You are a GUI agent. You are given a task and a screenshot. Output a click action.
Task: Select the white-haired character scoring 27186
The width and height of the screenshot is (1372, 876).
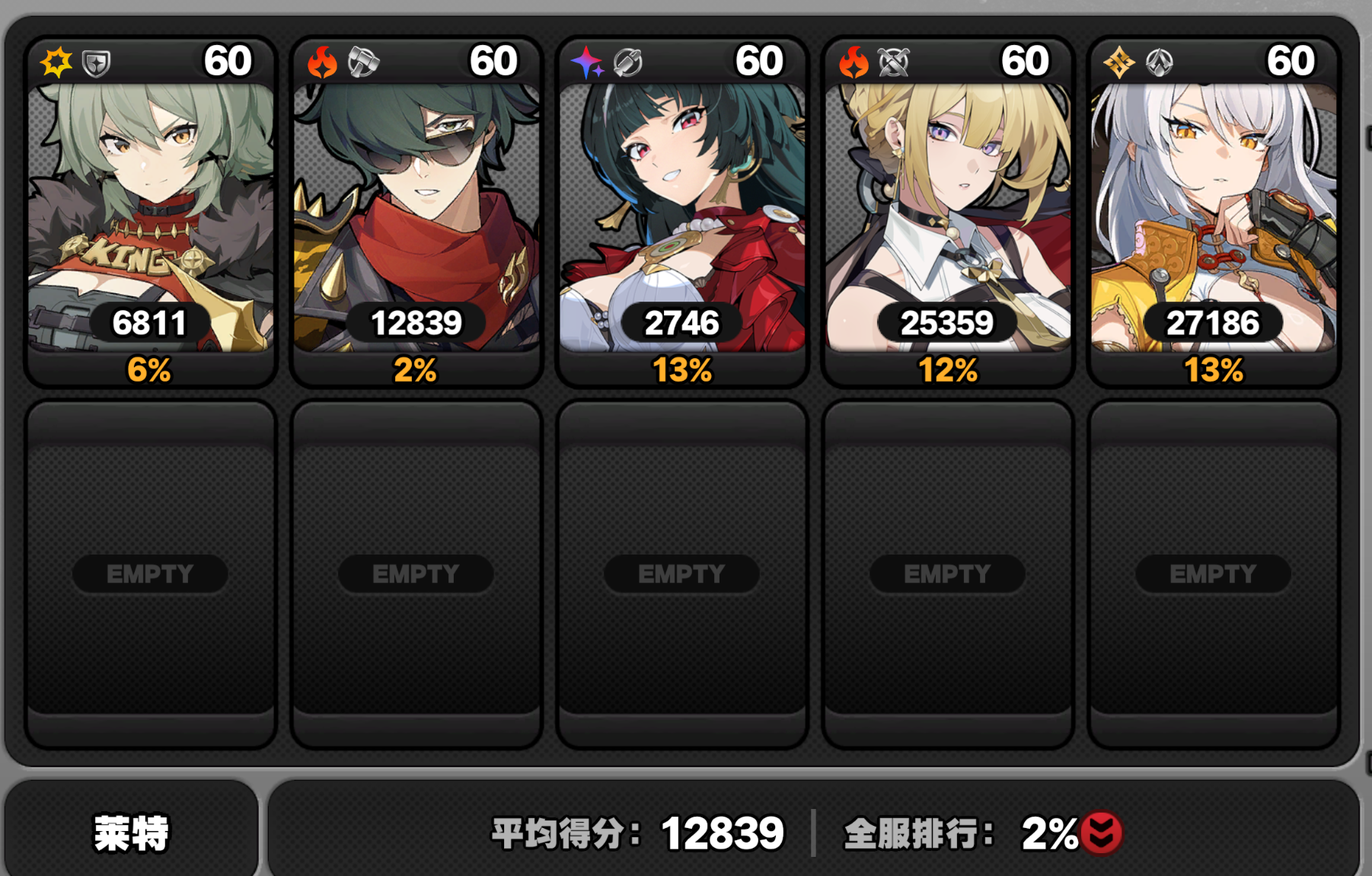(x=1213, y=212)
